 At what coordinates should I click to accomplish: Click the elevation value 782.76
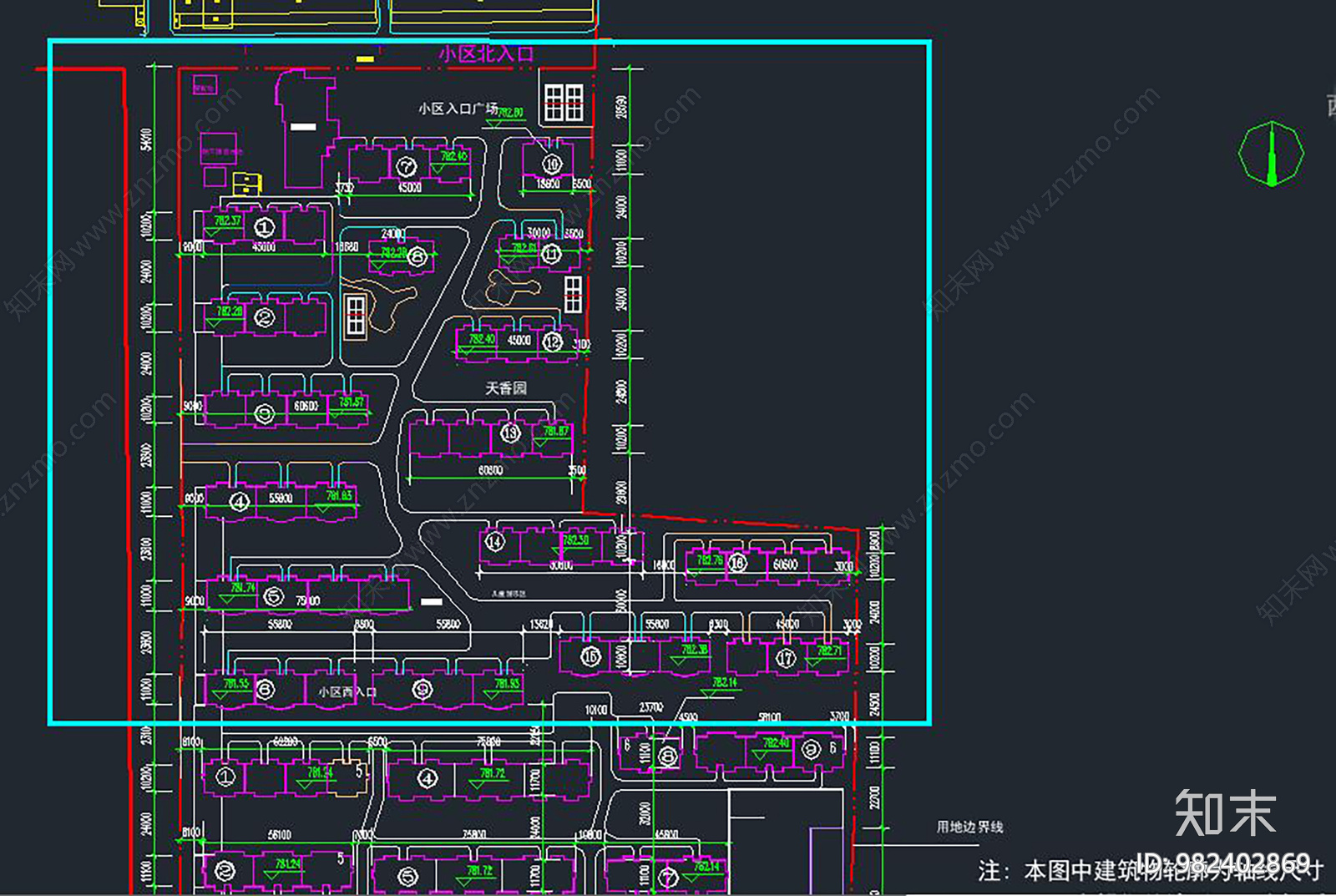[710, 559]
